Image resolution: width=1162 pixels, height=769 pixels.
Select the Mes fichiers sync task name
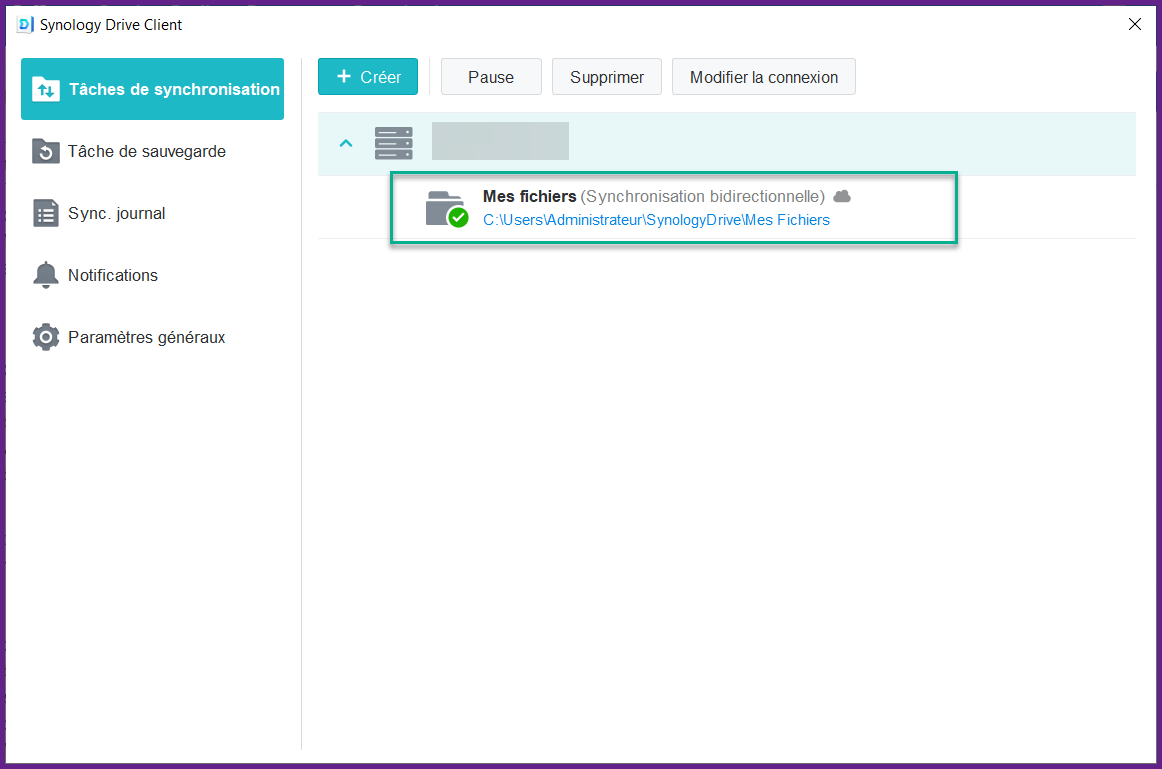[x=529, y=196]
